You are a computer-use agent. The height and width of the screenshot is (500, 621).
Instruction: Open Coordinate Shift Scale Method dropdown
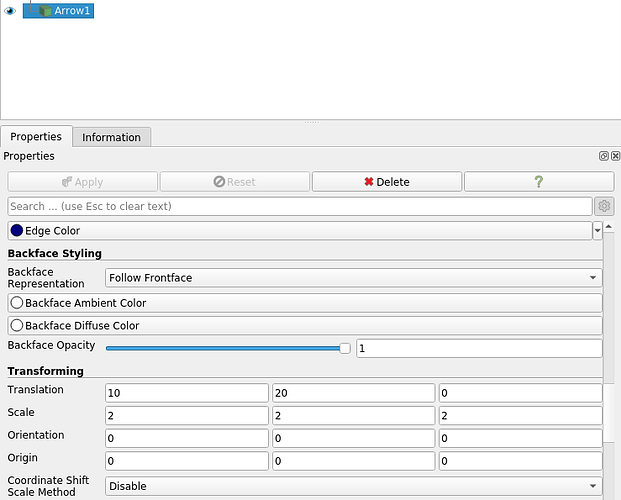[x=353, y=486]
